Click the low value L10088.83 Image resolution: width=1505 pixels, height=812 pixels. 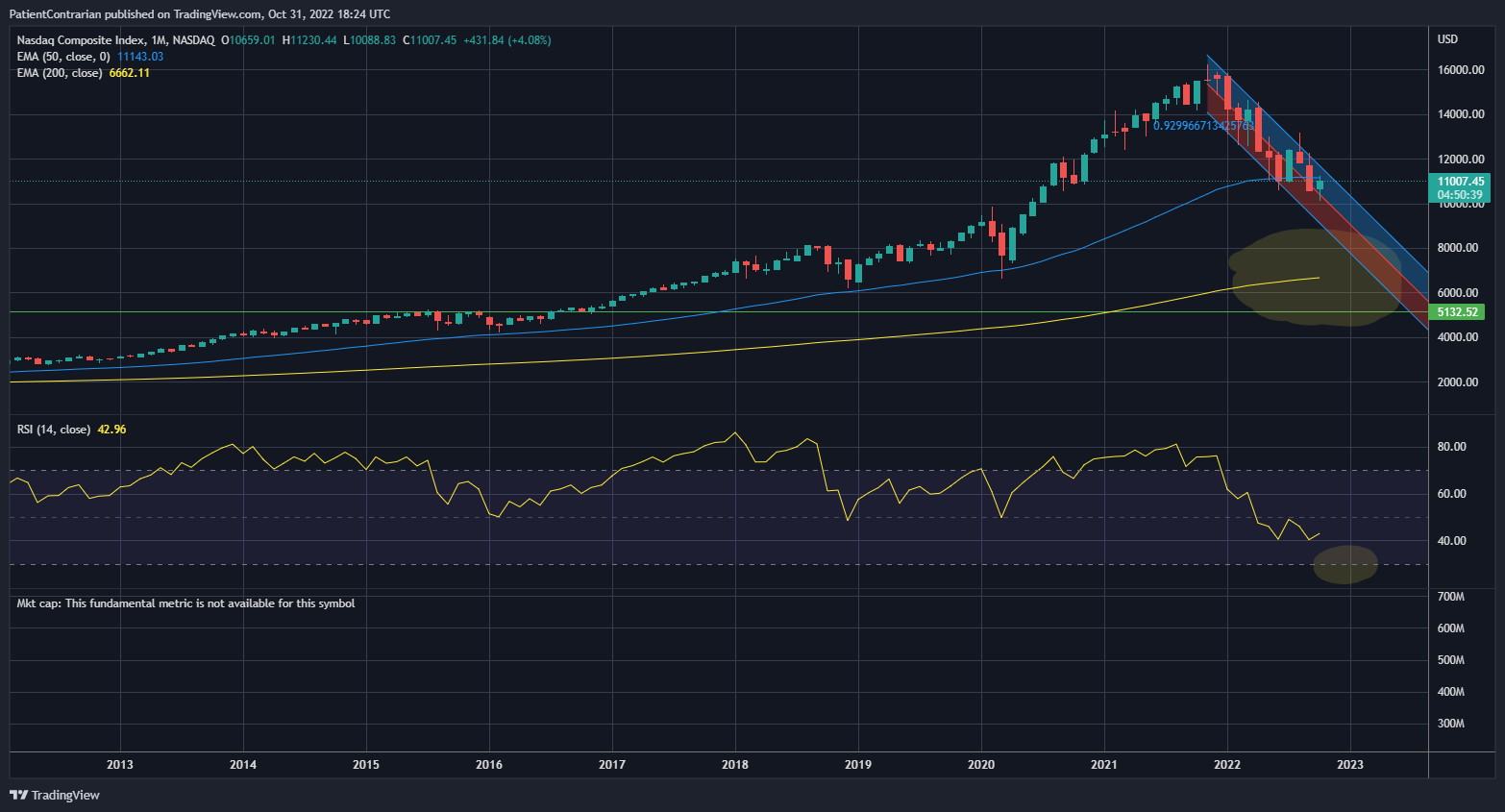click(x=369, y=40)
